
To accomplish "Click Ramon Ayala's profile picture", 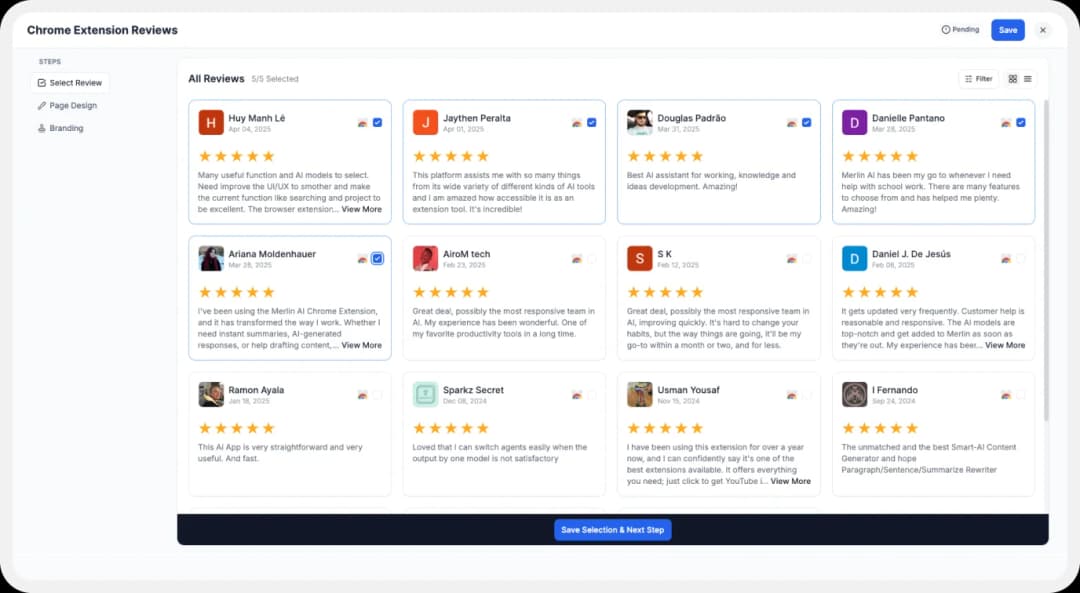I will [211, 394].
